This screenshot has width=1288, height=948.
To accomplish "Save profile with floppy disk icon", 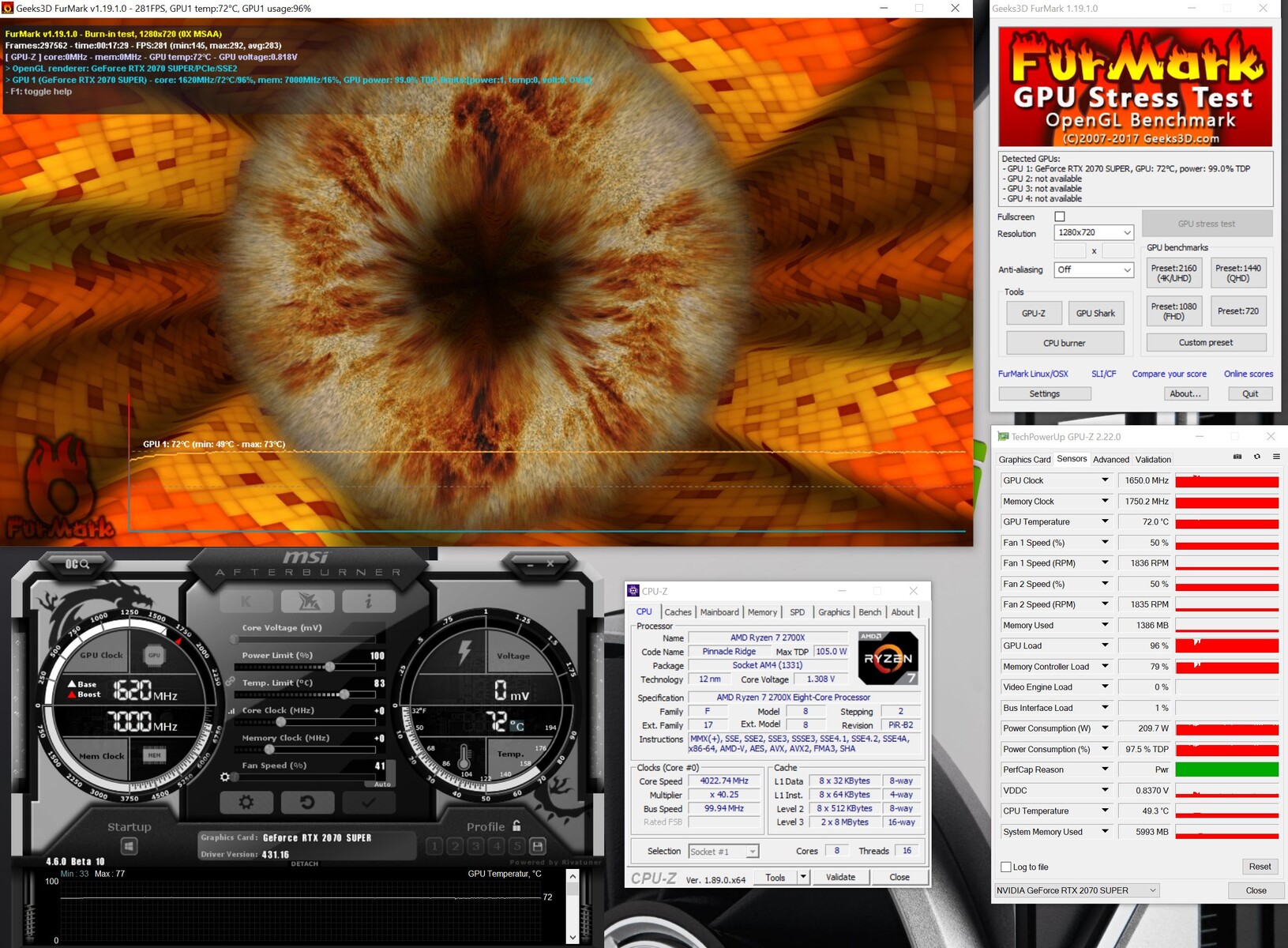I will pyautogui.click(x=538, y=846).
